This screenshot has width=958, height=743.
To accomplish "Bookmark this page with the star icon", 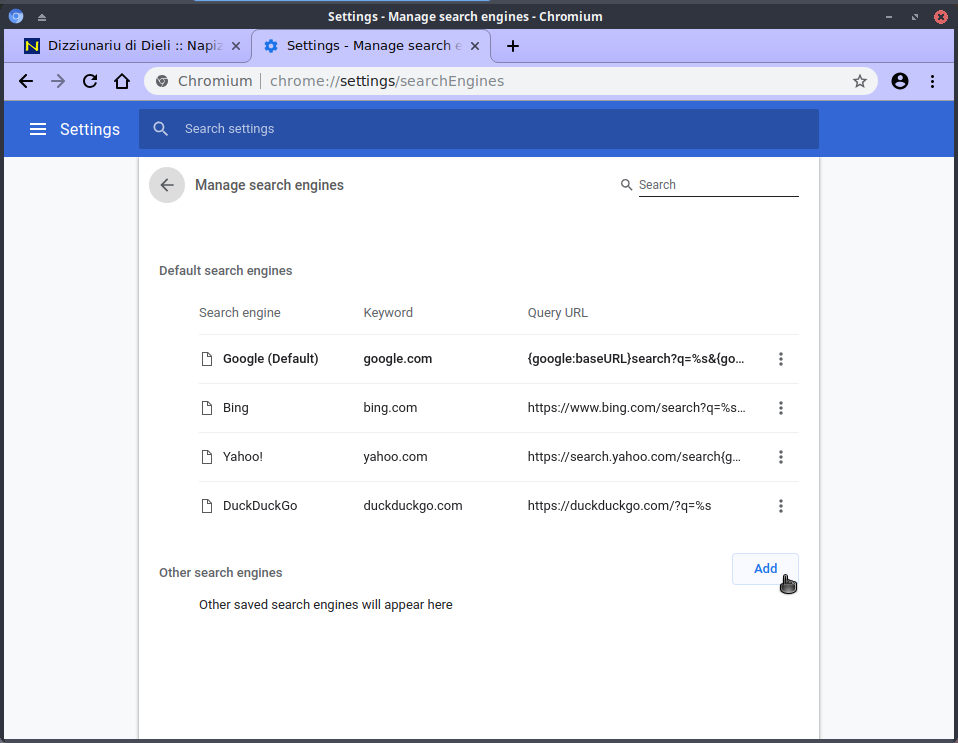I will coord(860,81).
